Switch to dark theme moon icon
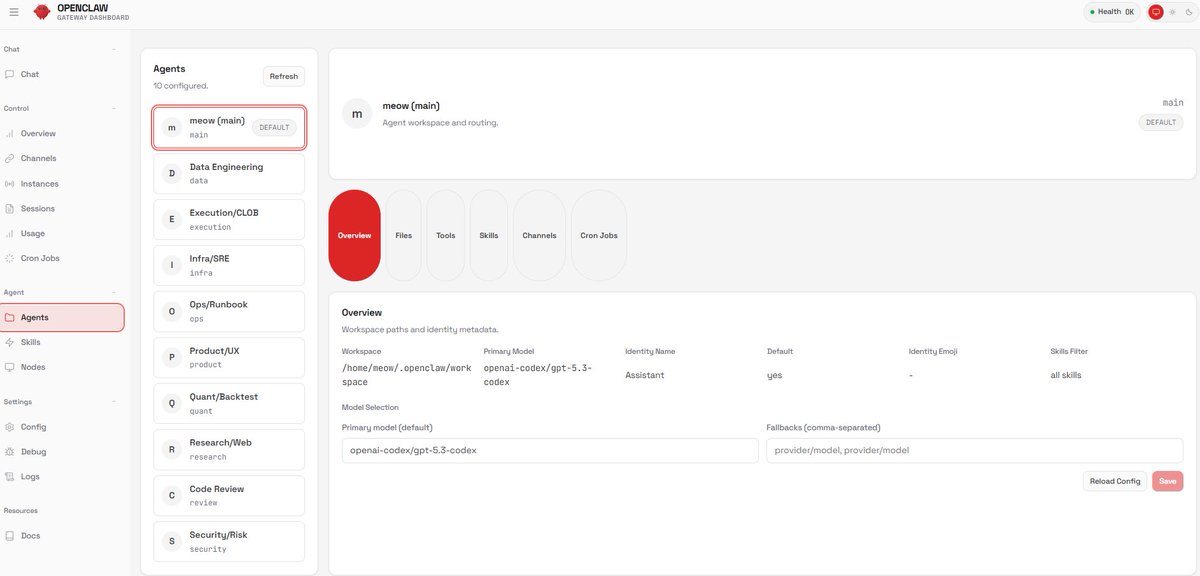This screenshot has width=1200, height=576. coord(1188,12)
